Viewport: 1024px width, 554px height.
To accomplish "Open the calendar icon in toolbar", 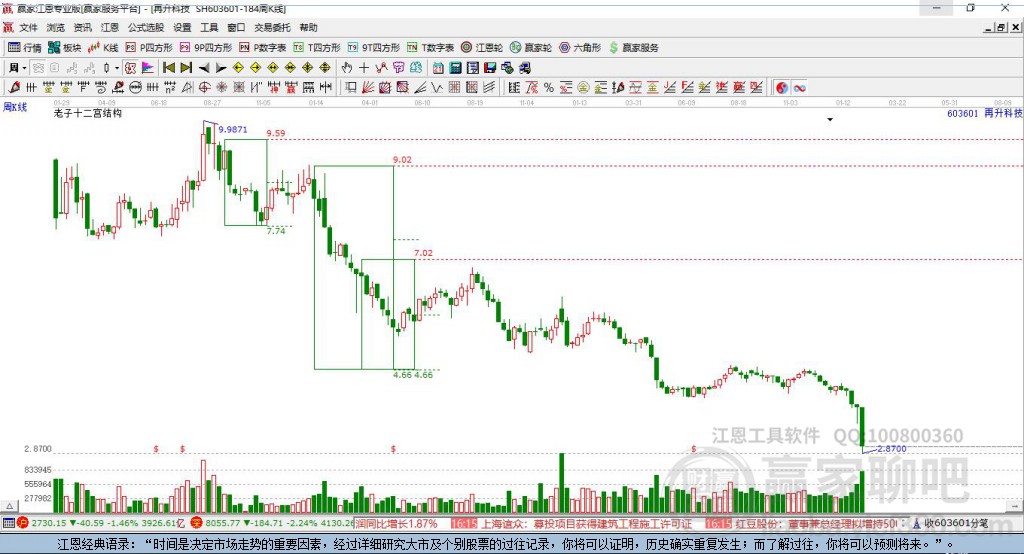I will (438, 68).
